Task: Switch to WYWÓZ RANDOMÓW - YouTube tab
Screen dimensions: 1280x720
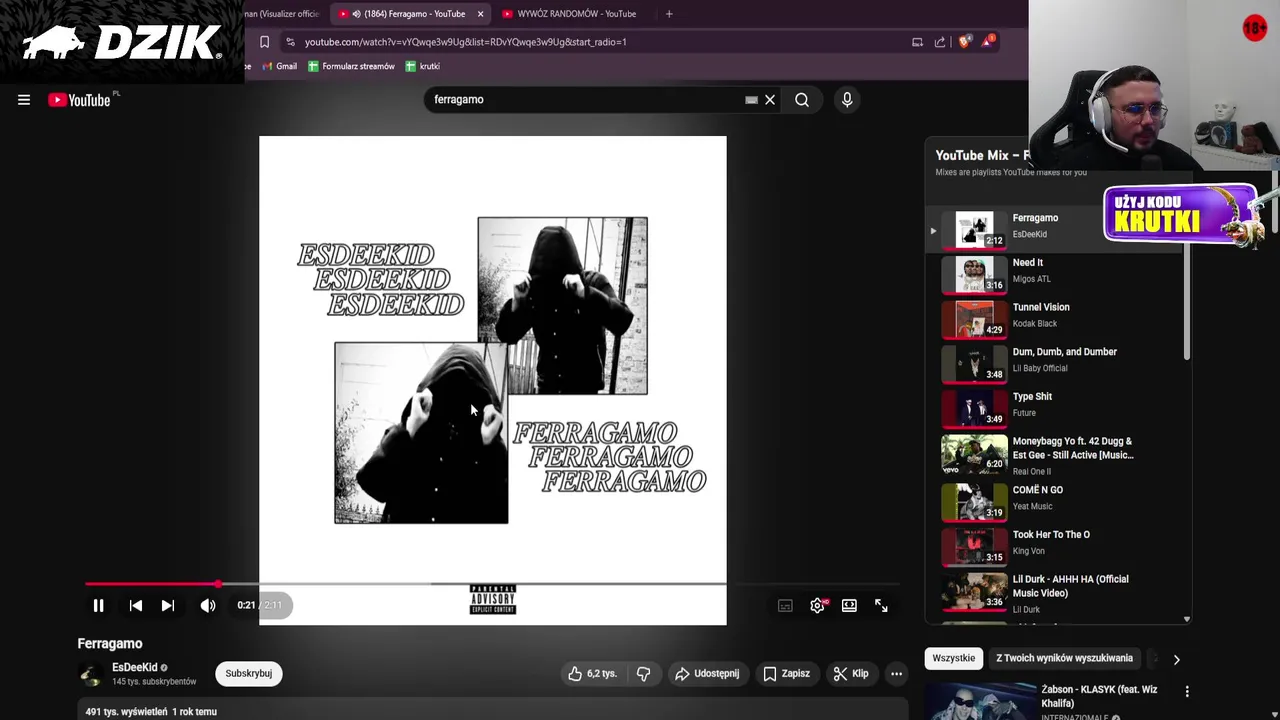Action: (576, 14)
